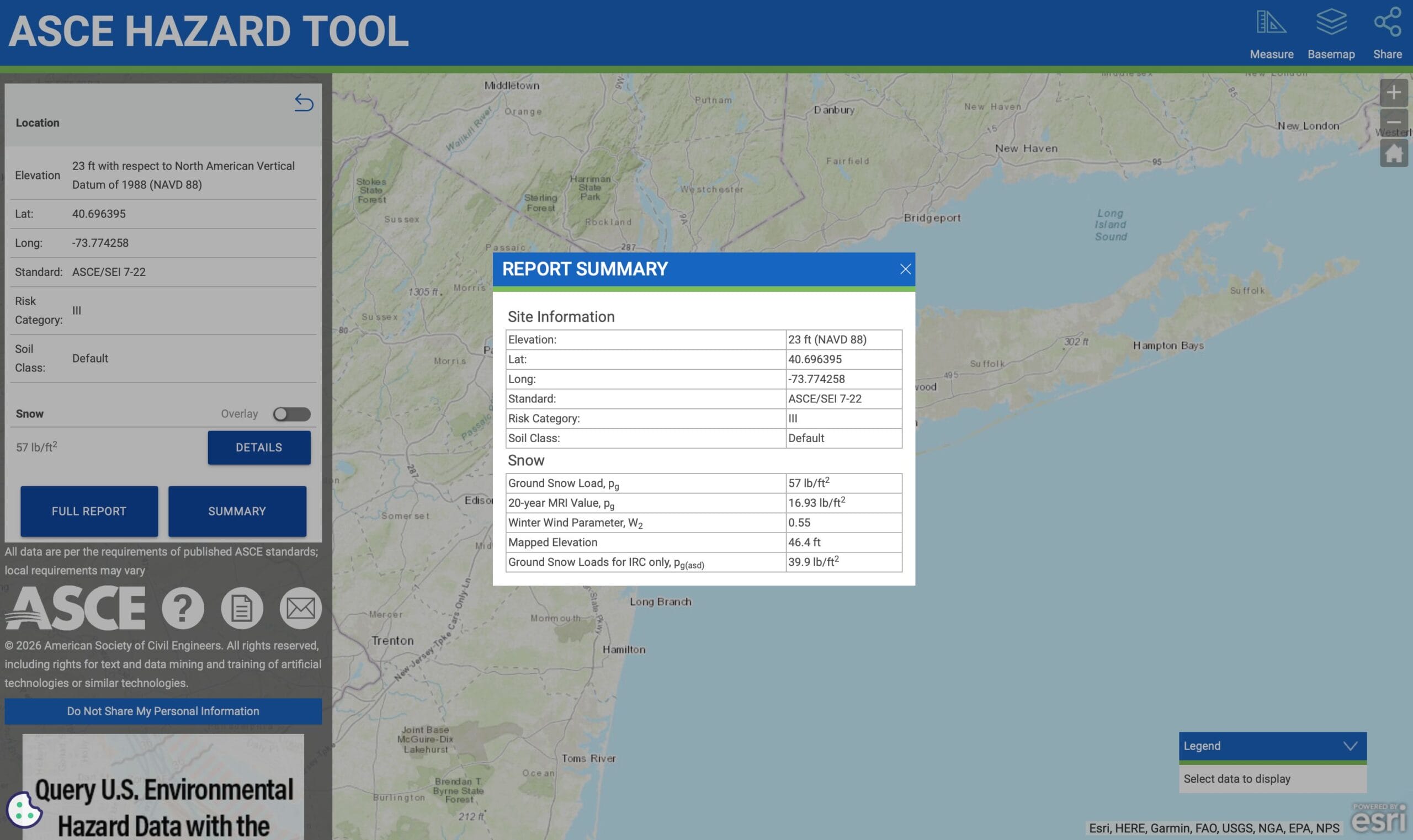Close the Report Summary dialog

905,269
